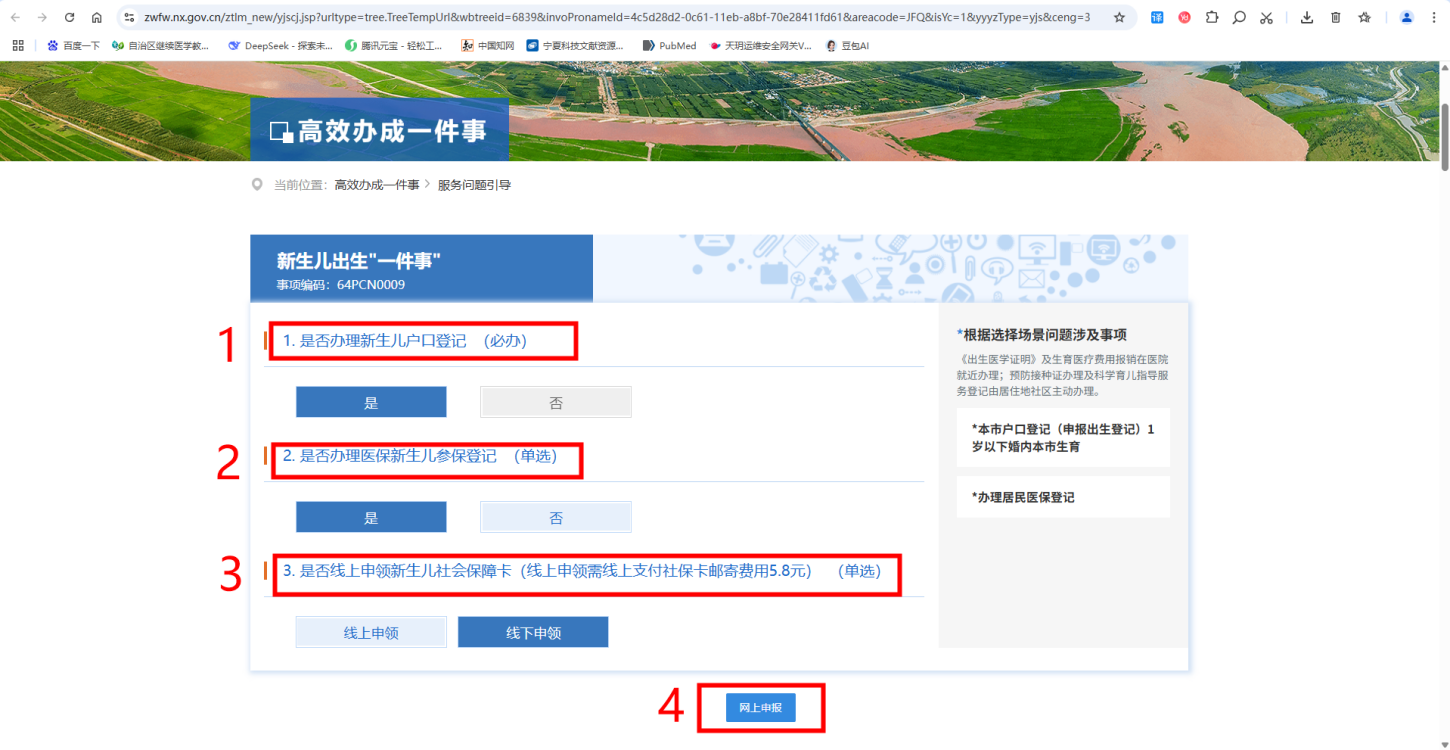Click 高效办成一件事 breadcrumb link
This screenshot has height=750, width=1450.
pyautogui.click(x=376, y=185)
